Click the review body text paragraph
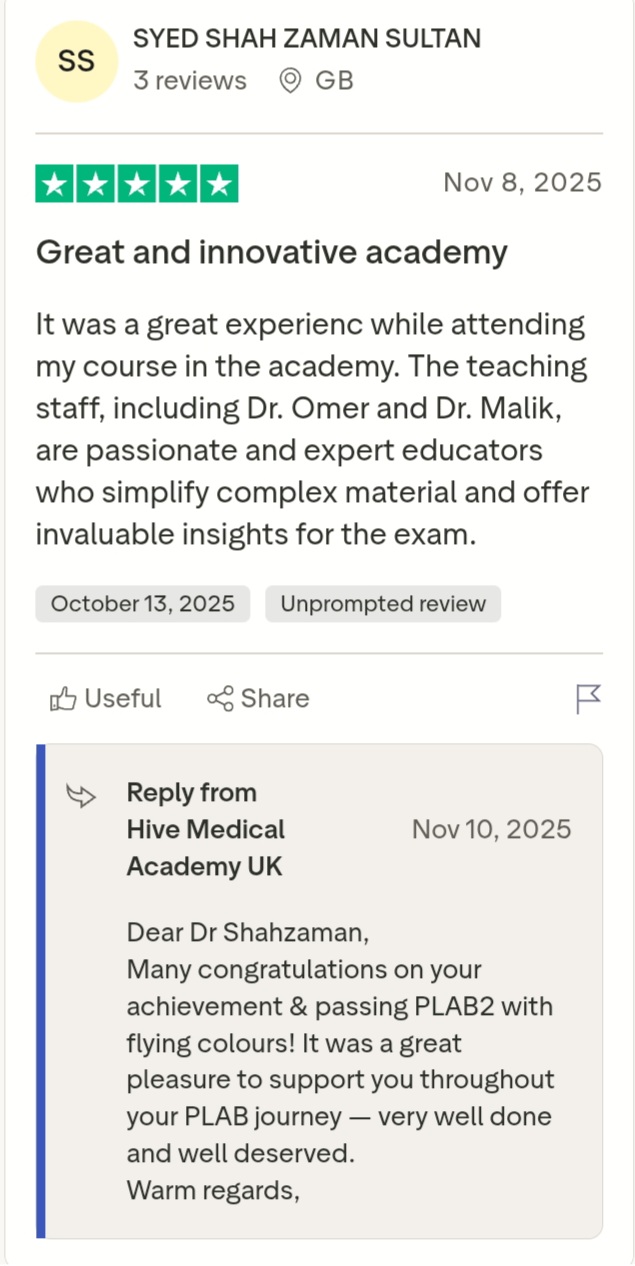 [312, 429]
